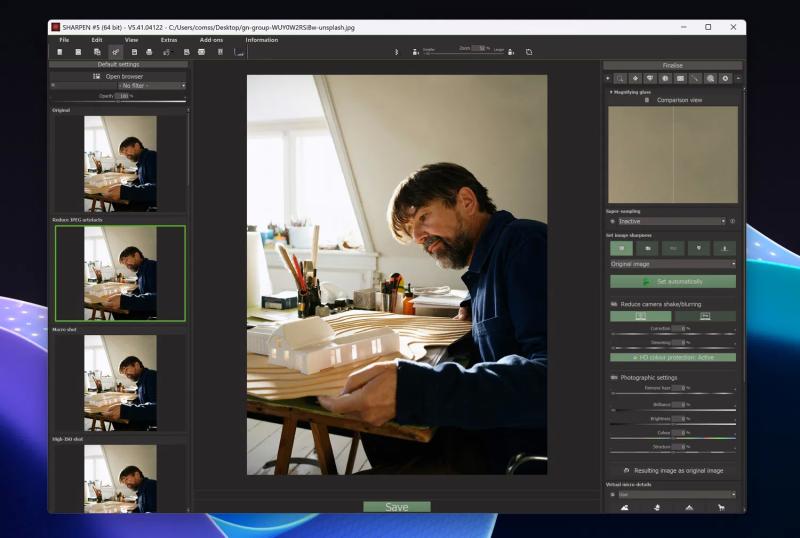Click the Open browser icon
Image resolution: width=800 pixels, height=538 pixels.
[97, 76]
